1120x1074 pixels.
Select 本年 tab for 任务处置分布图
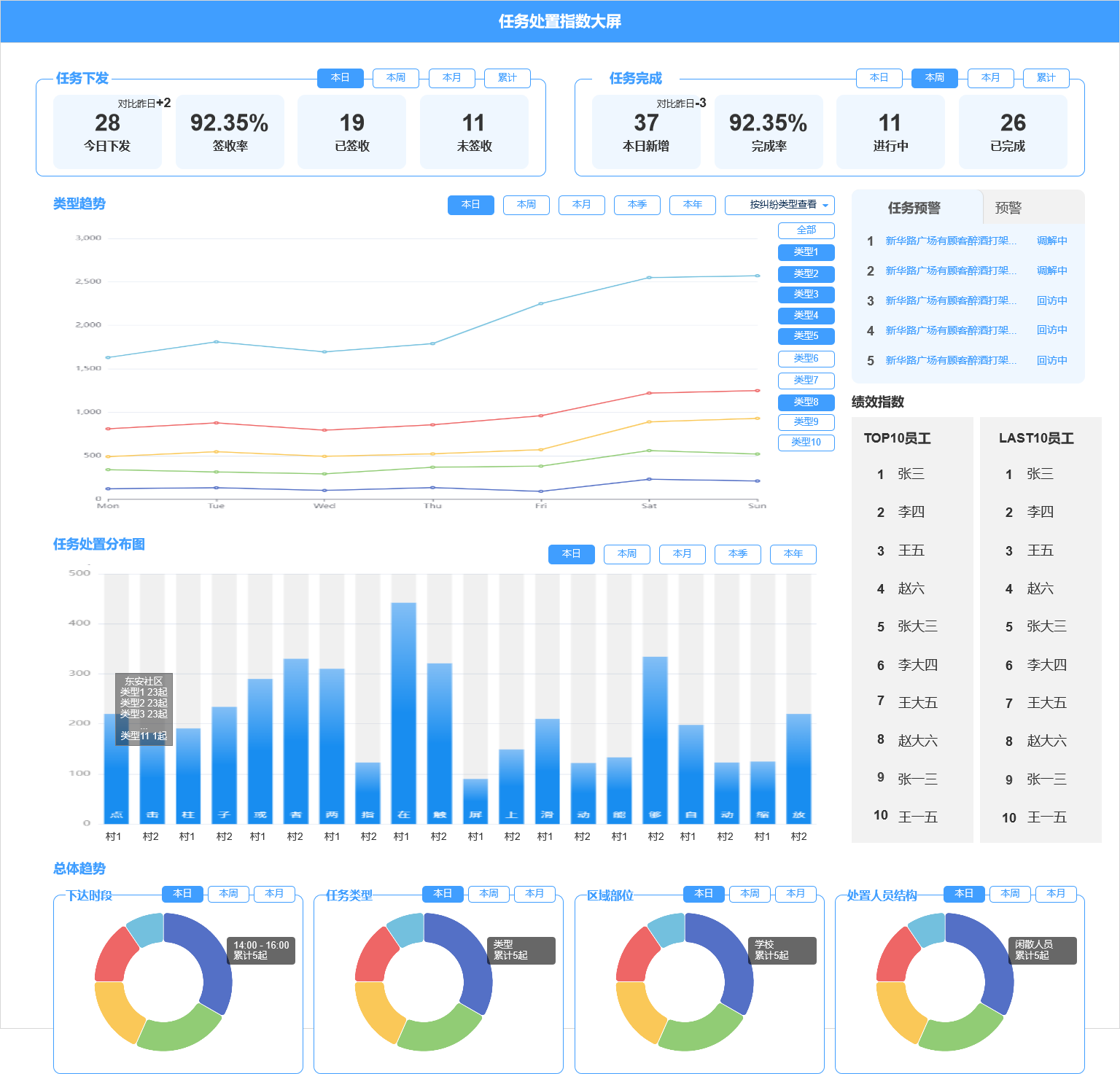coord(793,554)
